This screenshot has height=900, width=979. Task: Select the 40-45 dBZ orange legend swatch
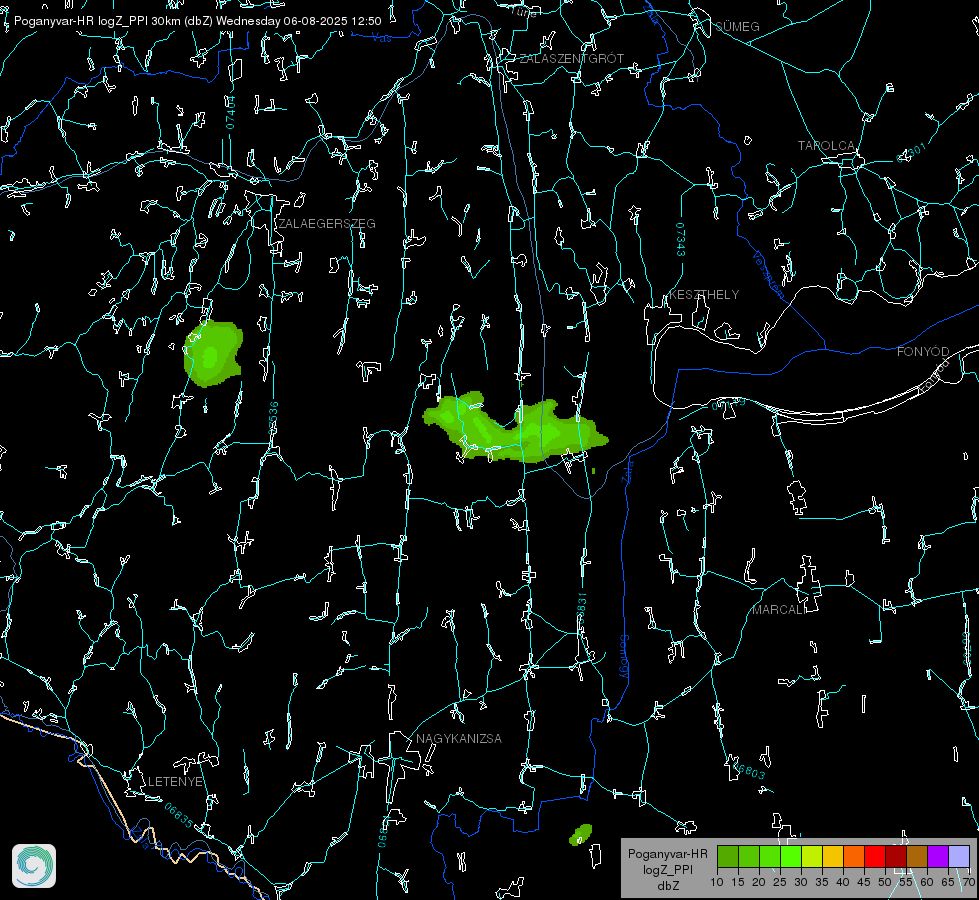854,856
